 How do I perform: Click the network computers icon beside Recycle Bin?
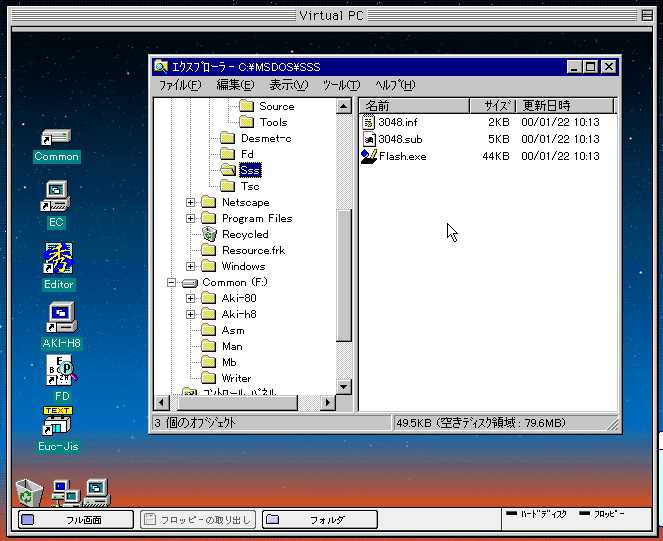pyautogui.click(x=66, y=493)
